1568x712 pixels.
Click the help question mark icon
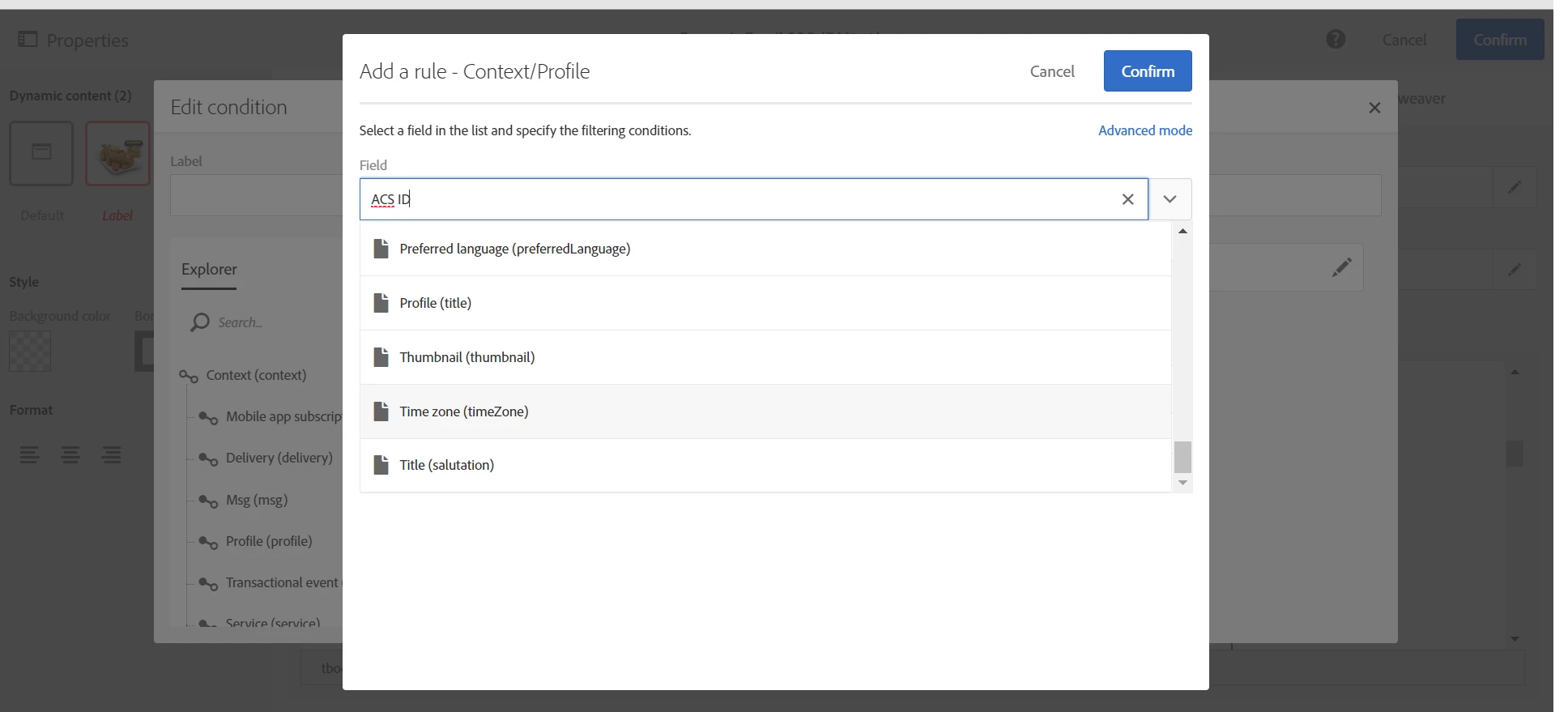(x=1336, y=40)
